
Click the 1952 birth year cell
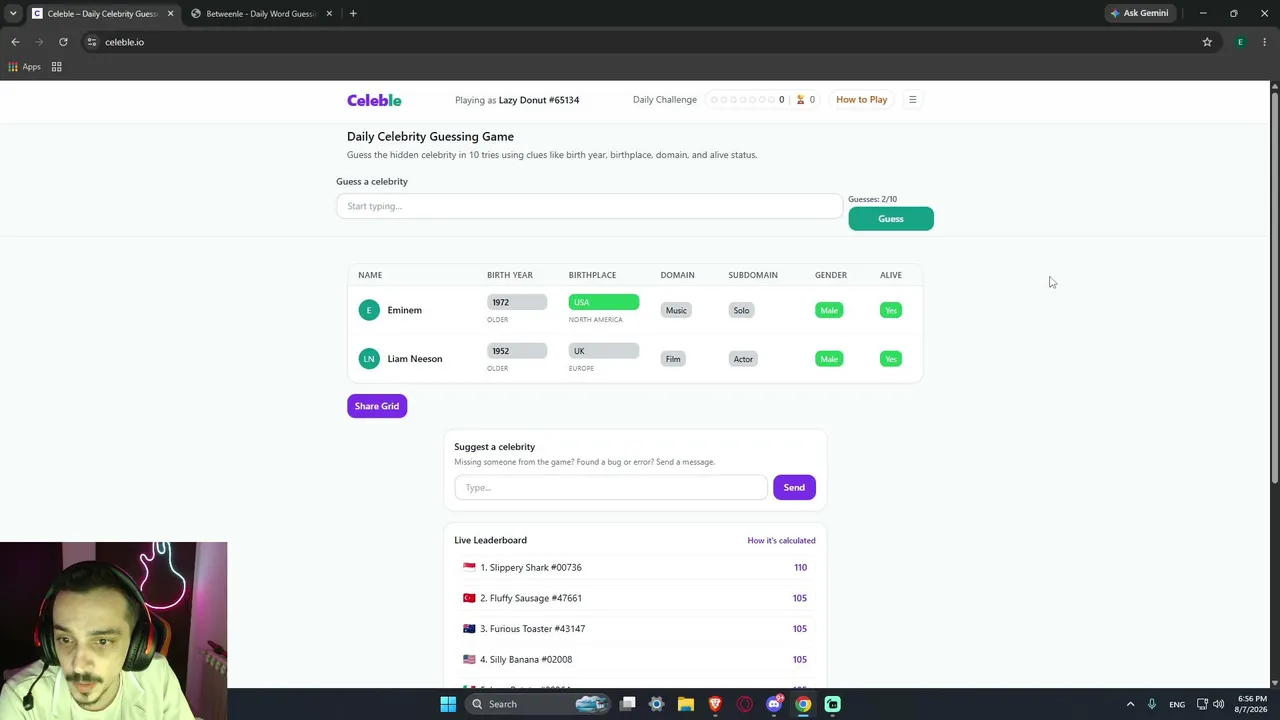tap(517, 351)
